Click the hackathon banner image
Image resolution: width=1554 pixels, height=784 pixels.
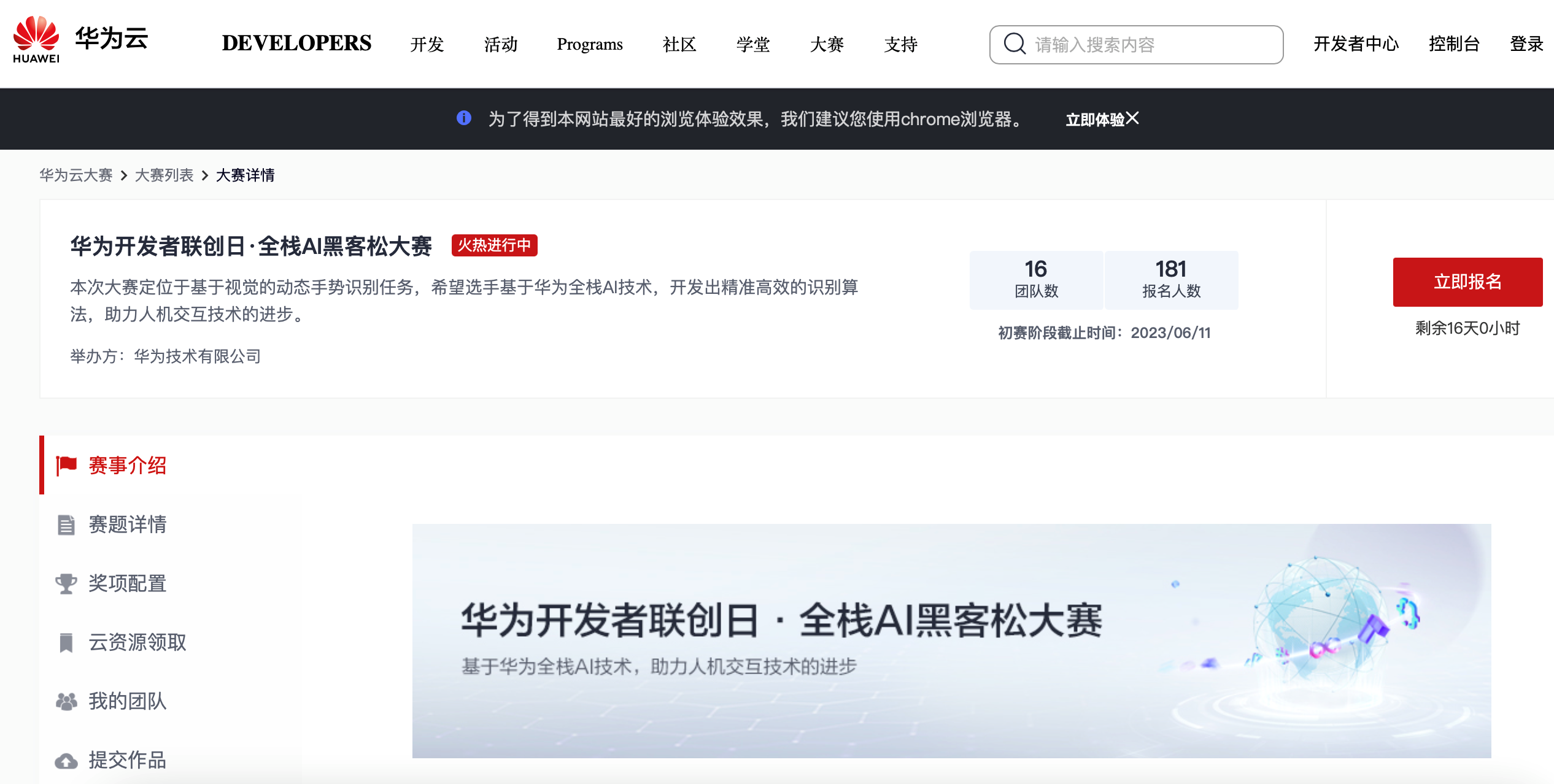tap(951, 640)
